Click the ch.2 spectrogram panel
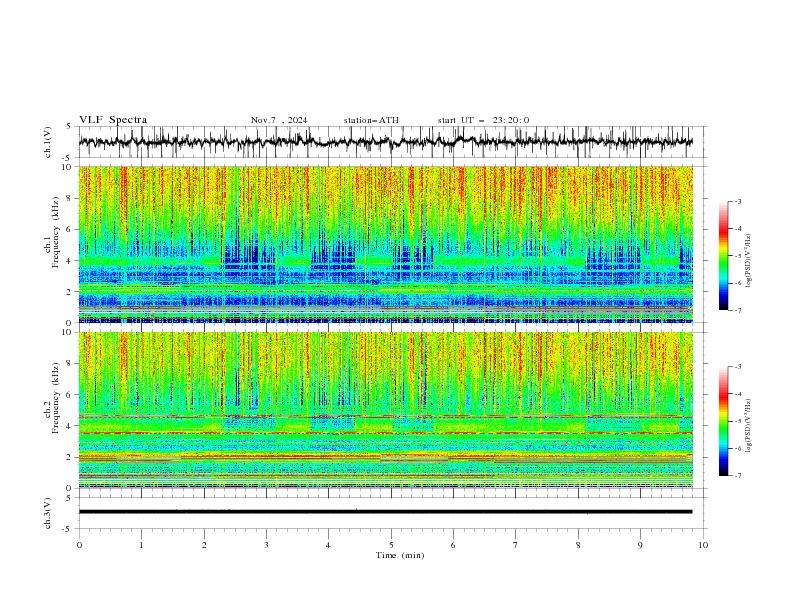This screenshot has height=612, width=792. 385,410
